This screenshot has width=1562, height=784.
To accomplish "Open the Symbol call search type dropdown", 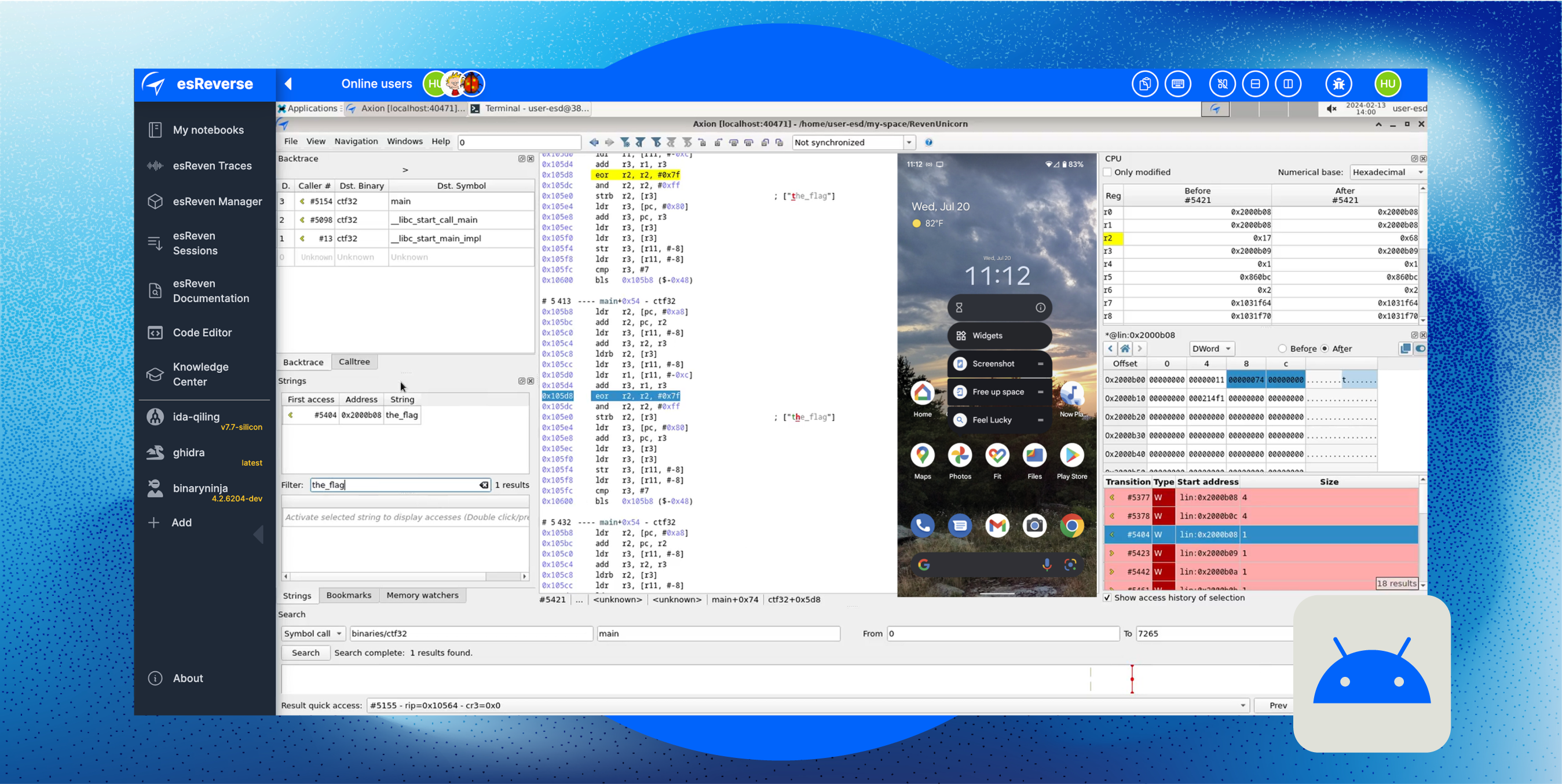I will (x=313, y=633).
